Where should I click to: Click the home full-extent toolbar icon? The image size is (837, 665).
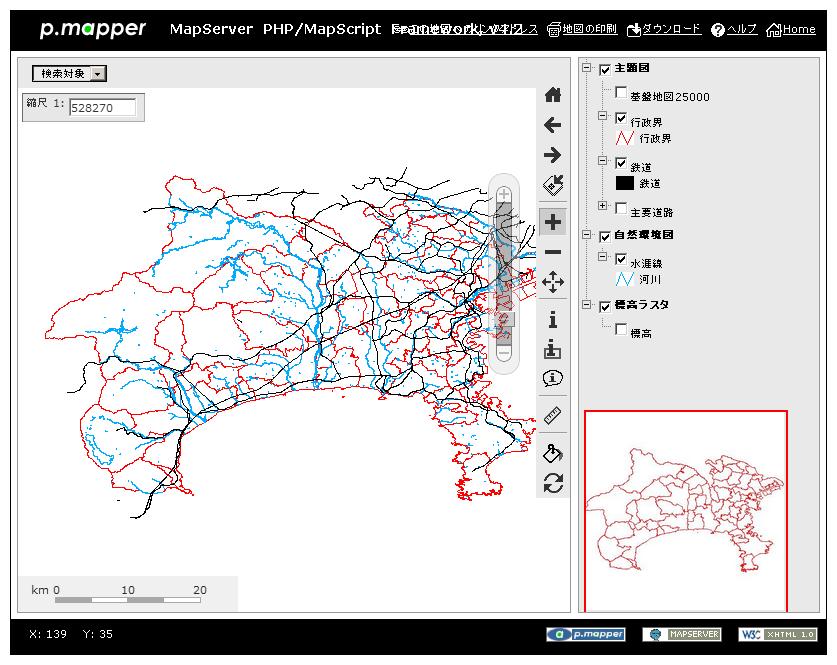[552, 95]
